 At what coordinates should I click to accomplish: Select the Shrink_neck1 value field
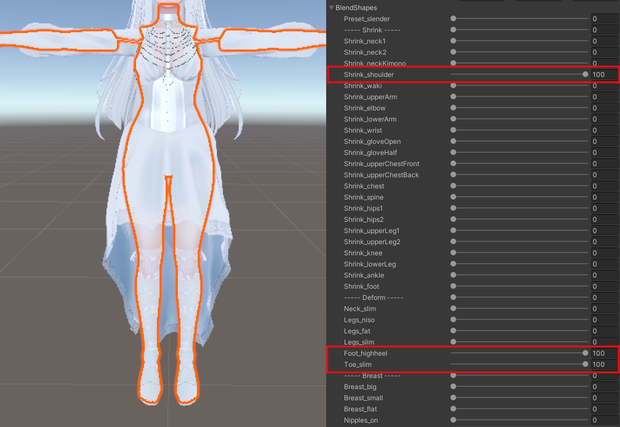605,41
